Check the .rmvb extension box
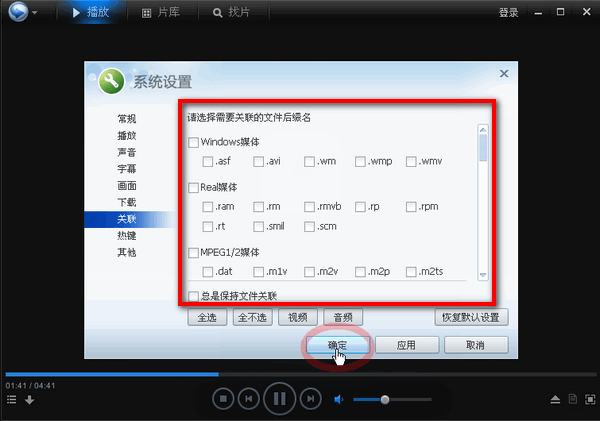600x421 pixels. click(309, 207)
